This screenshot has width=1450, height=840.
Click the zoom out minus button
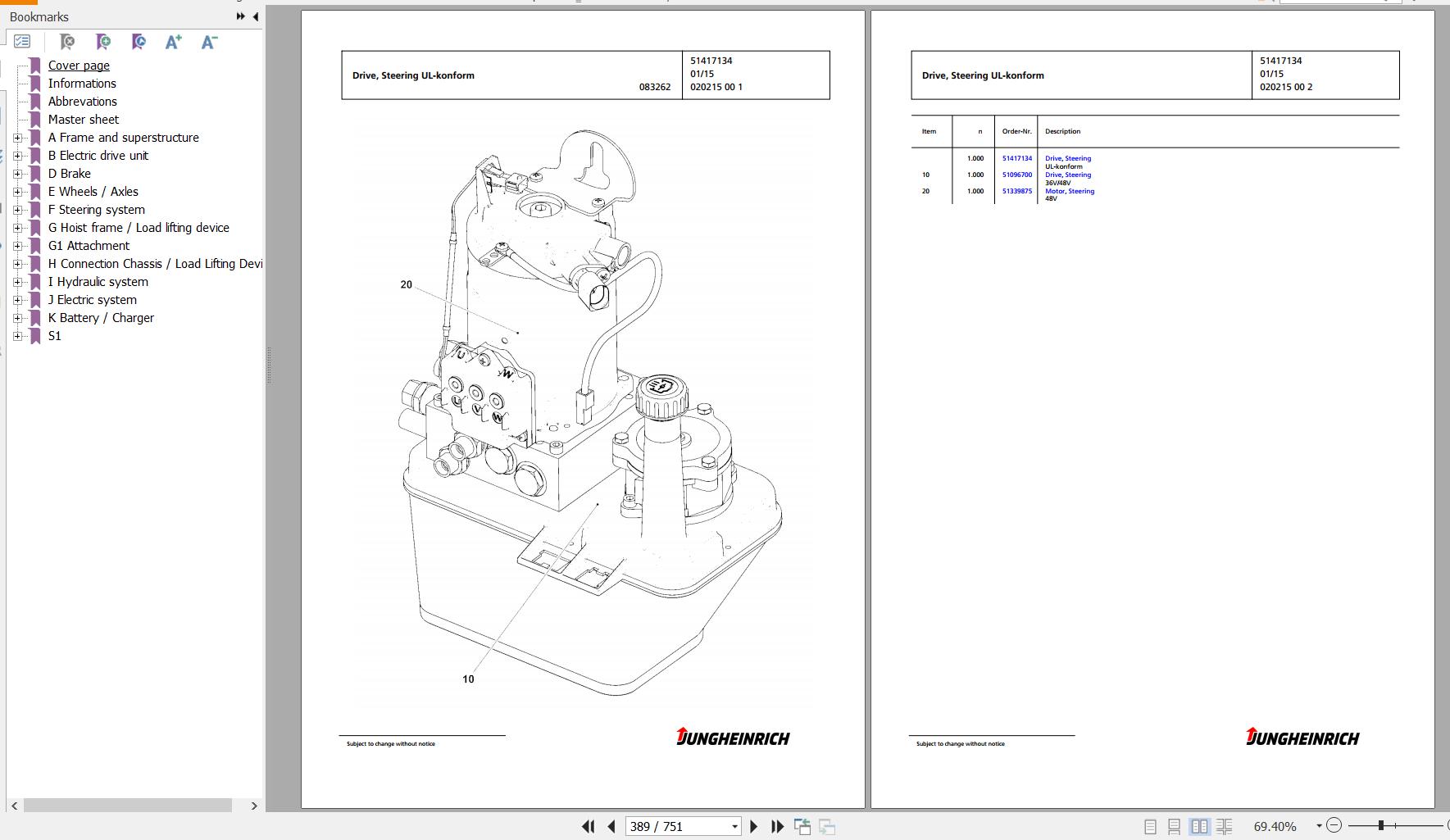tap(1334, 825)
